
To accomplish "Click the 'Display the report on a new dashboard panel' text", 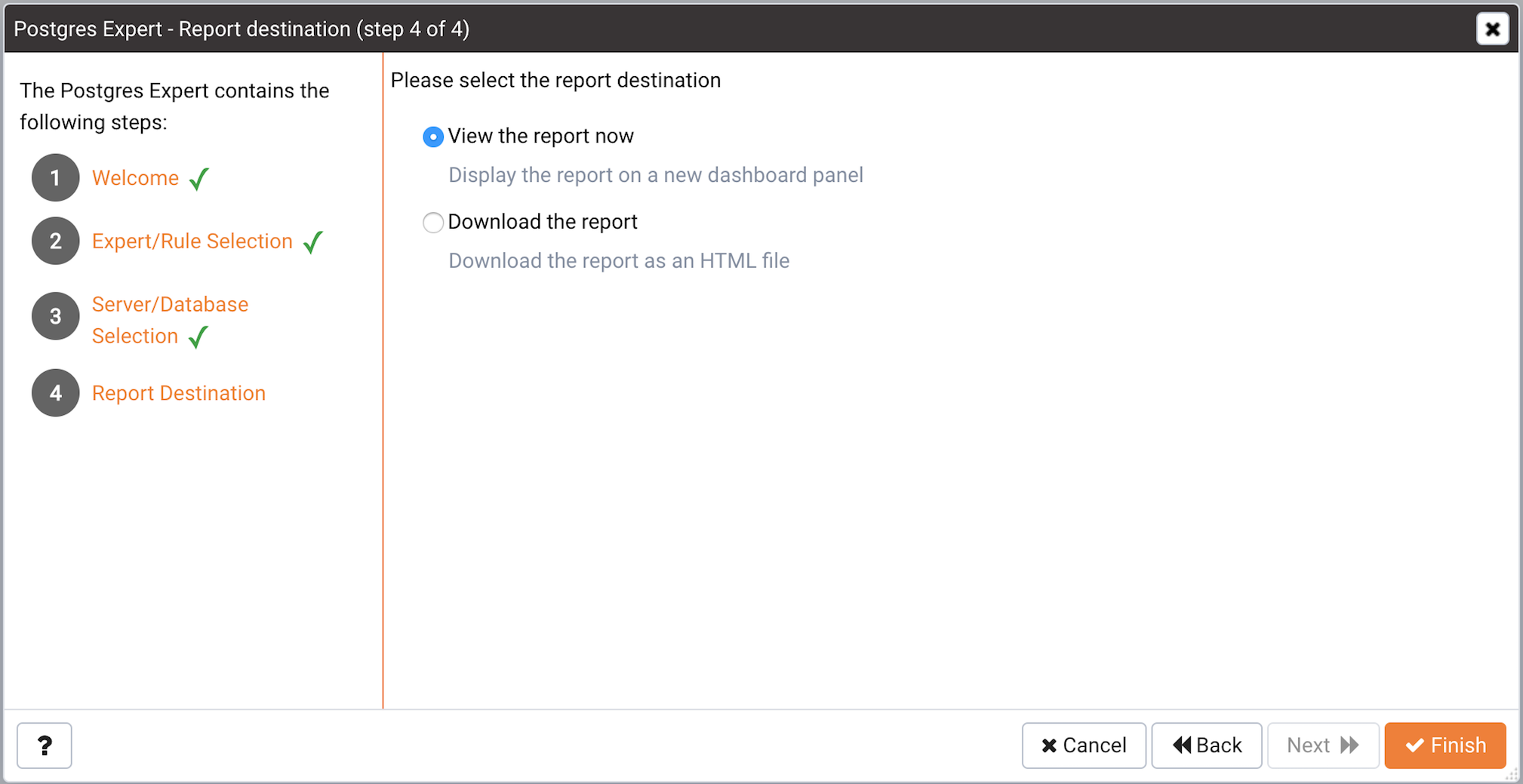I will [x=656, y=175].
